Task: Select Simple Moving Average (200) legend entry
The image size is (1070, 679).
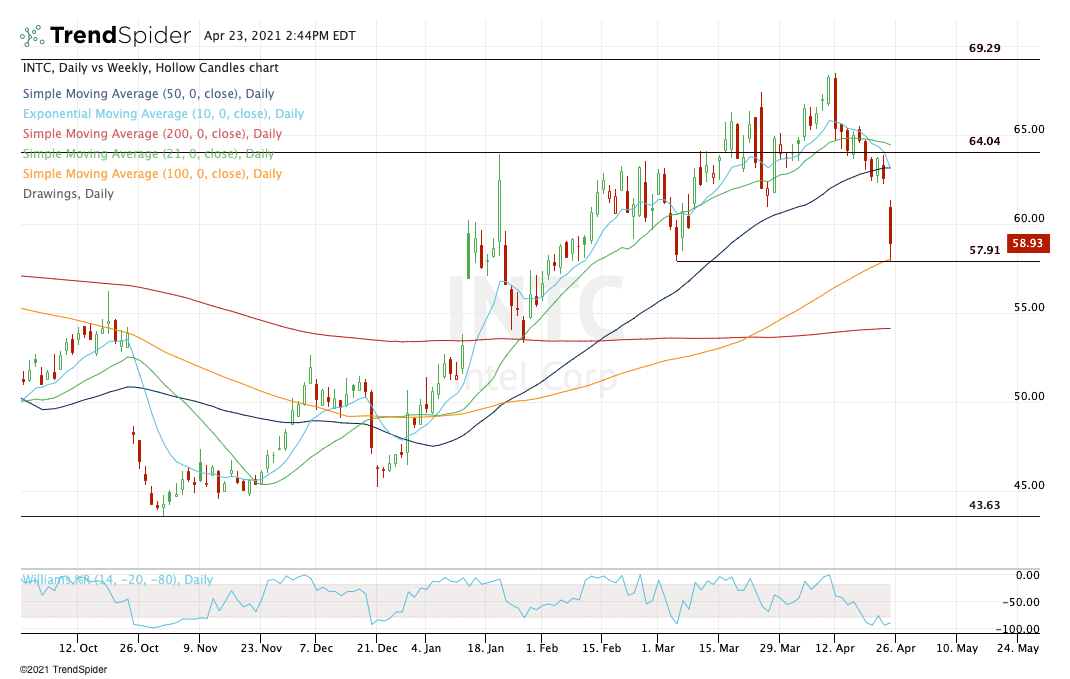Action: (x=152, y=133)
